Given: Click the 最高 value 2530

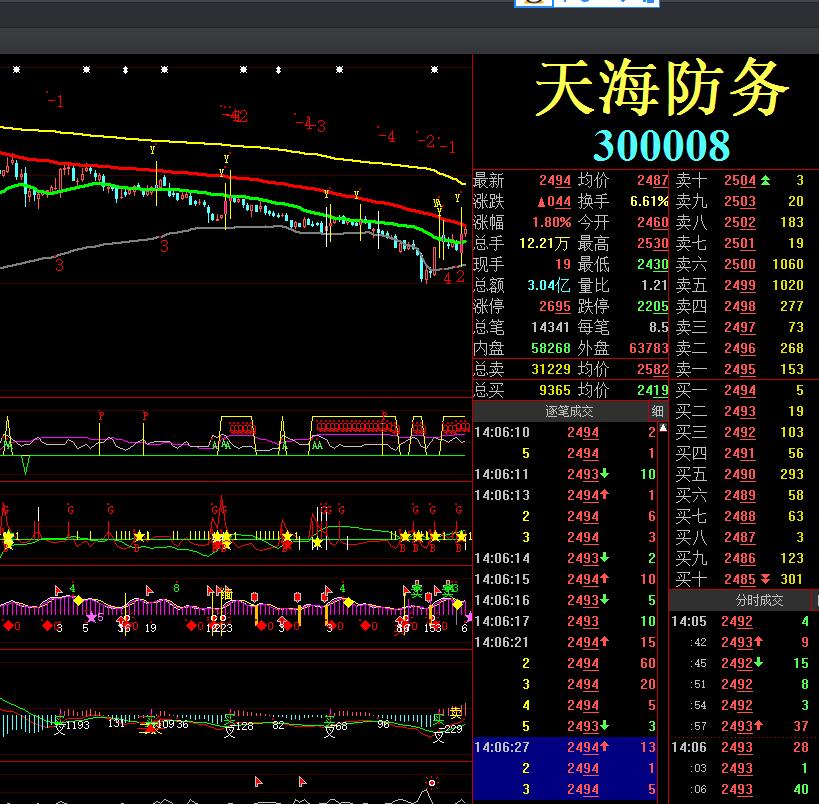Looking at the screenshot, I should (652, 243).
